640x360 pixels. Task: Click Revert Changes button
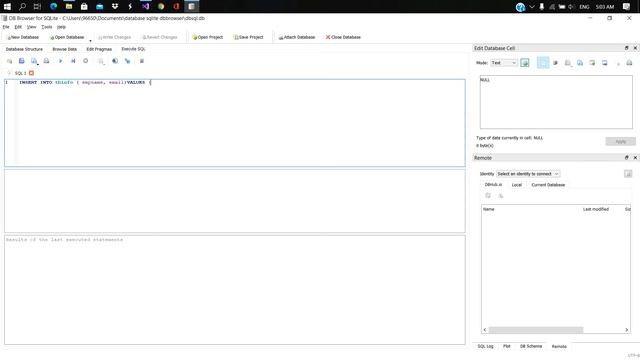coord(160,37)
